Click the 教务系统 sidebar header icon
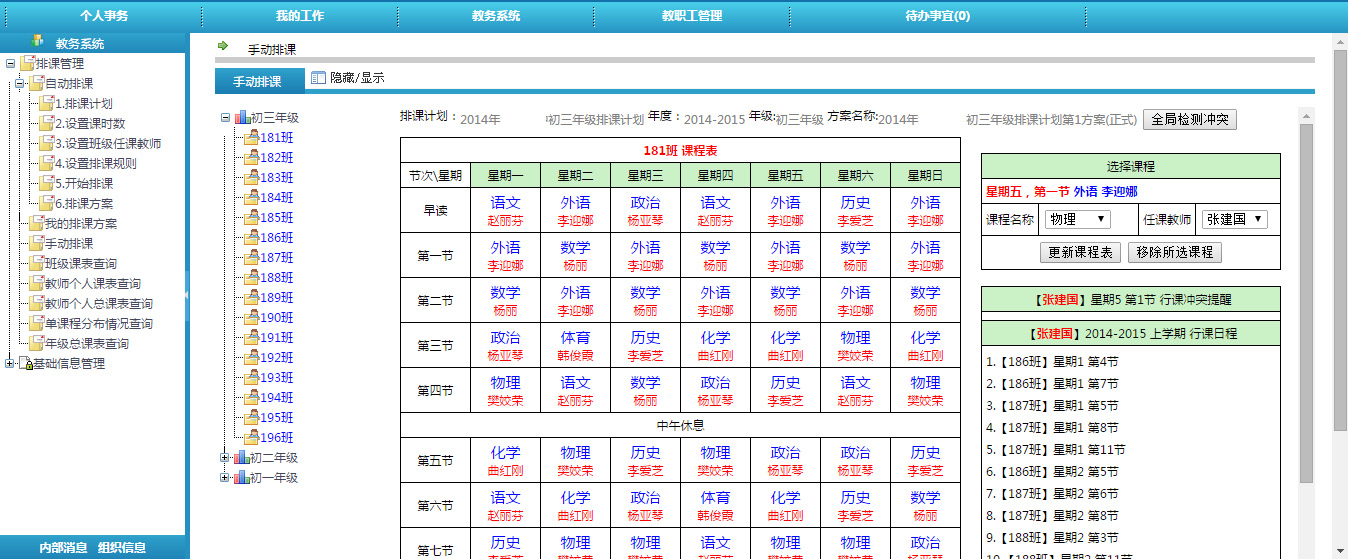The image size is (1348, 559). click(x=38, y=41)
